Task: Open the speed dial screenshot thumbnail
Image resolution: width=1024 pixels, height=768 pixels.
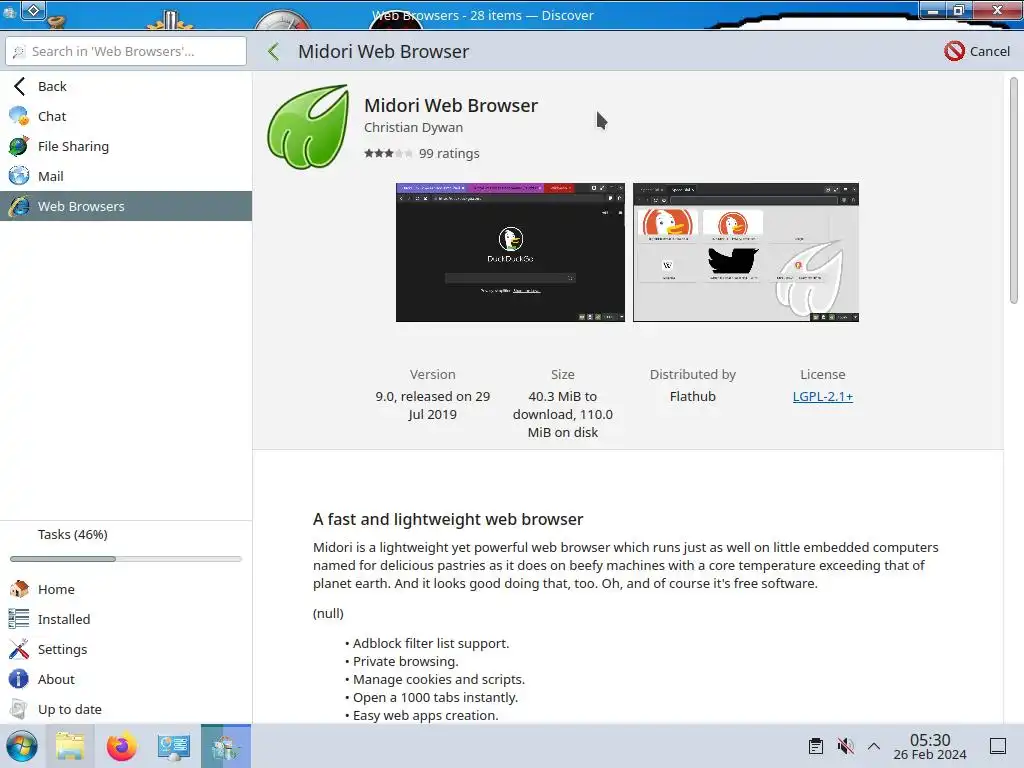Action: pos(746,252)
